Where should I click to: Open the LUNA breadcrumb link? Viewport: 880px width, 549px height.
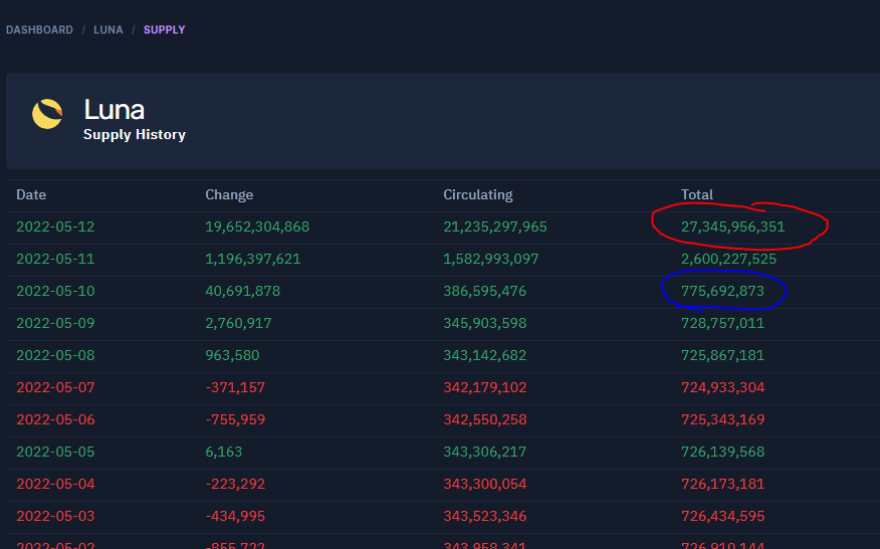point(108,30)
